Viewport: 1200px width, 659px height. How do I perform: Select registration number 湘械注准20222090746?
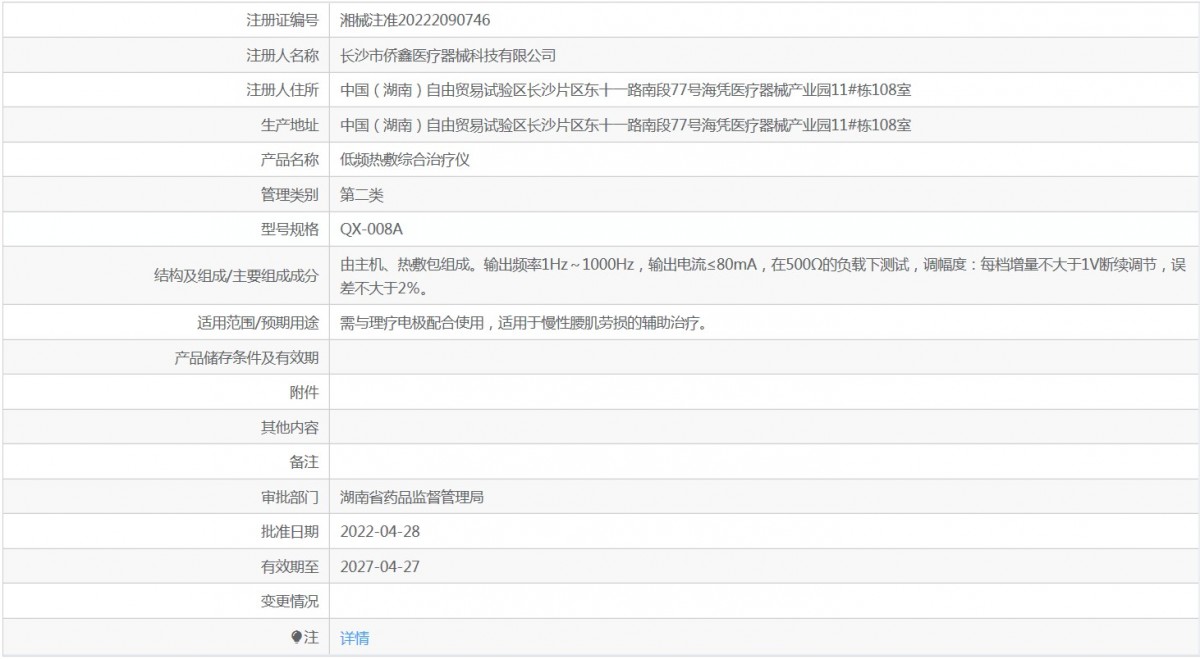tap(415, 20)
